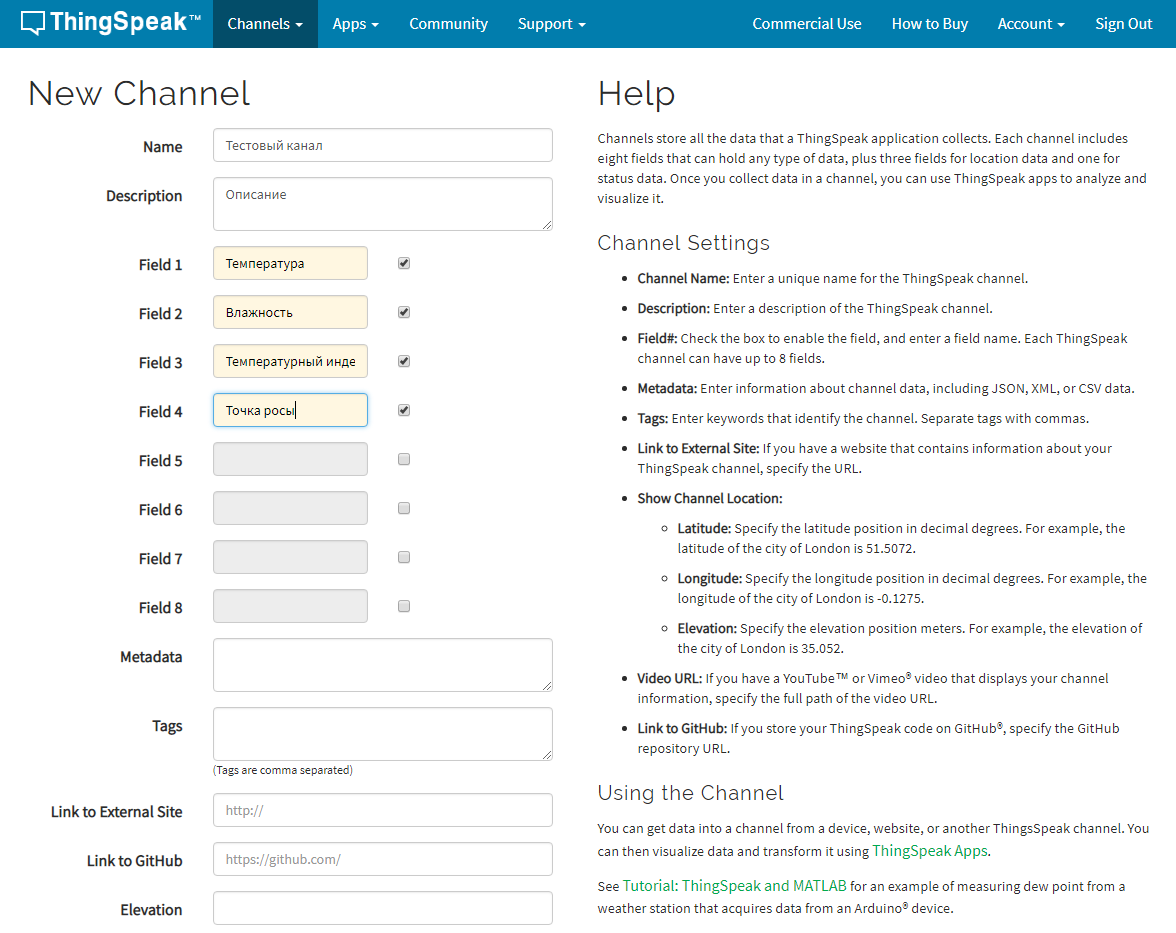Screen dimensions: 1176x933
Task: Disable the Field 3 checkbox
Action: coord(404,362)
